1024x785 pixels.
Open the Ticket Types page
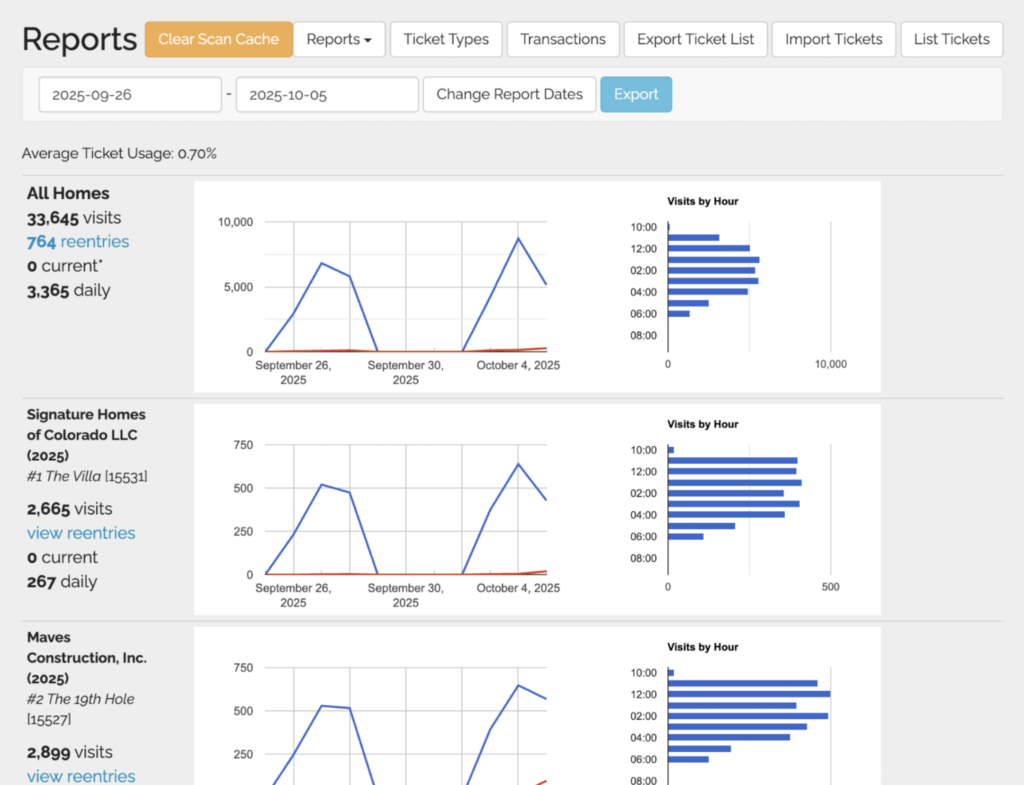(446, 40)
